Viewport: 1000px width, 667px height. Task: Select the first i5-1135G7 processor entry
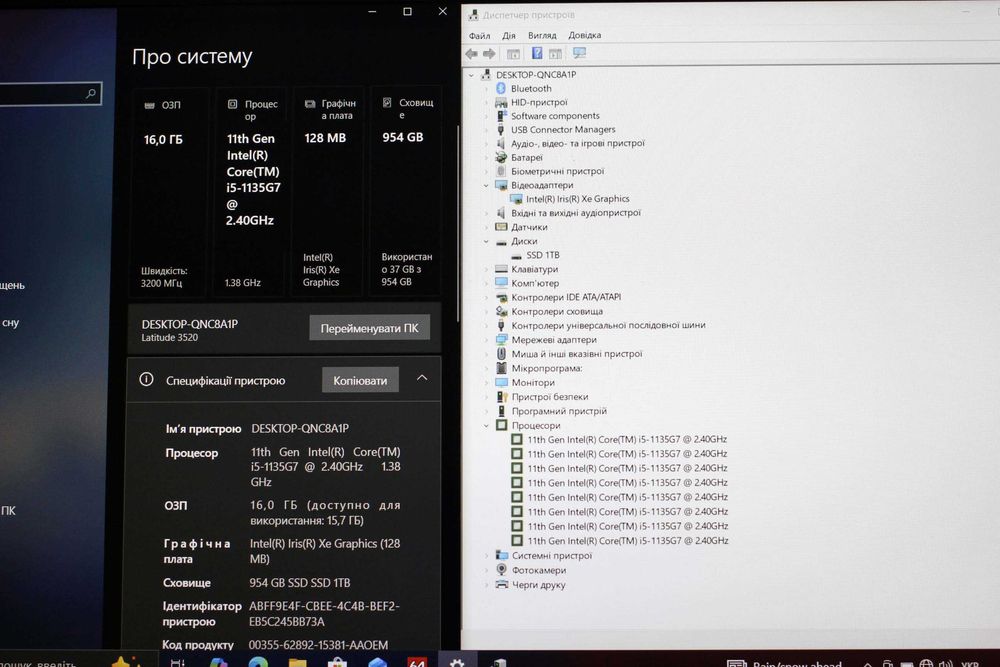[x=627, y=439]
